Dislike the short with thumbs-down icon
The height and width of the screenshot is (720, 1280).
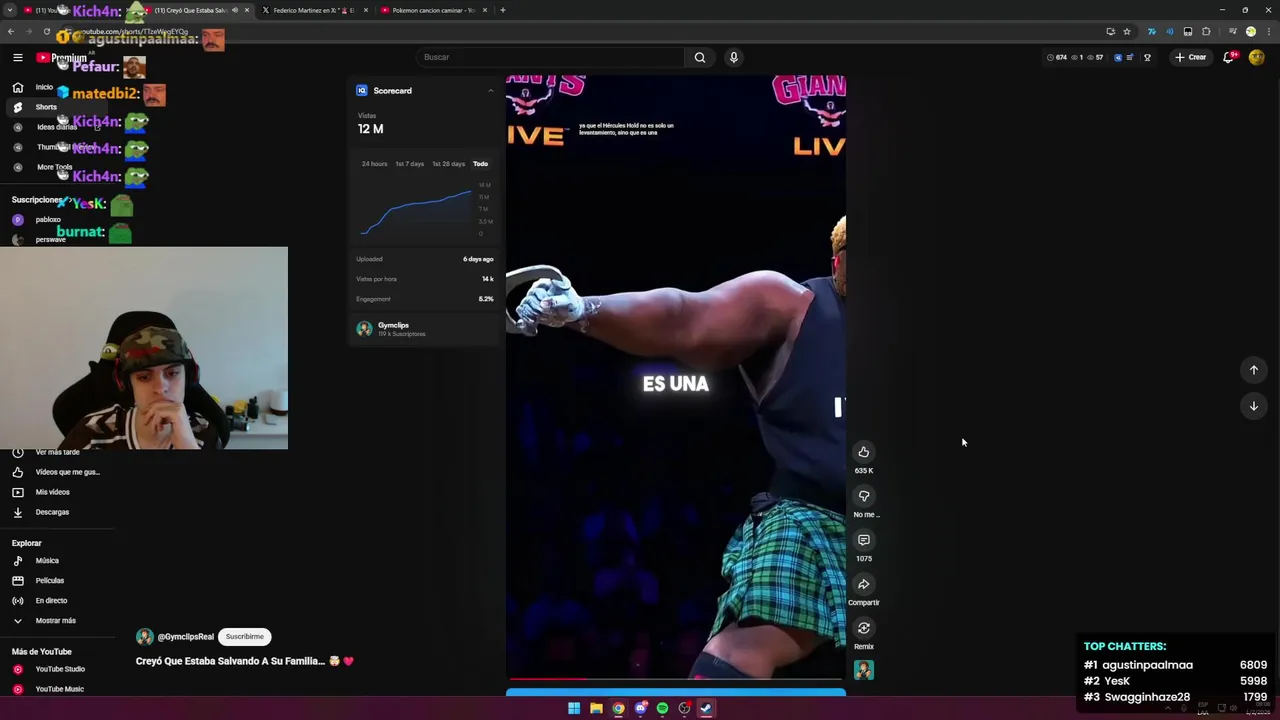(x=864, y=496)
